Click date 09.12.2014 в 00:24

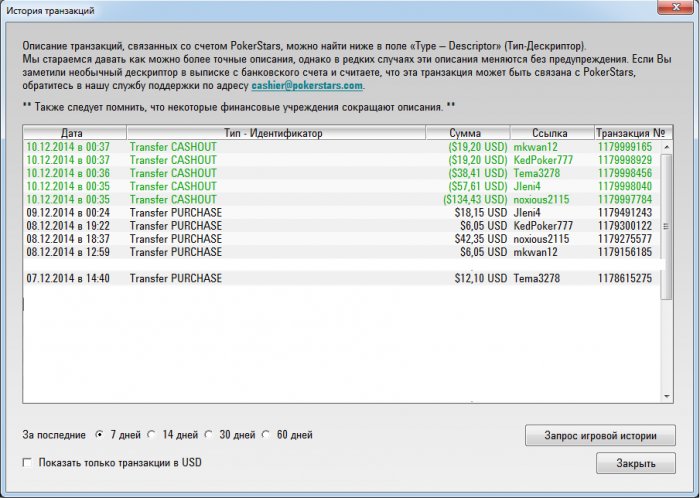coord(68,212)
